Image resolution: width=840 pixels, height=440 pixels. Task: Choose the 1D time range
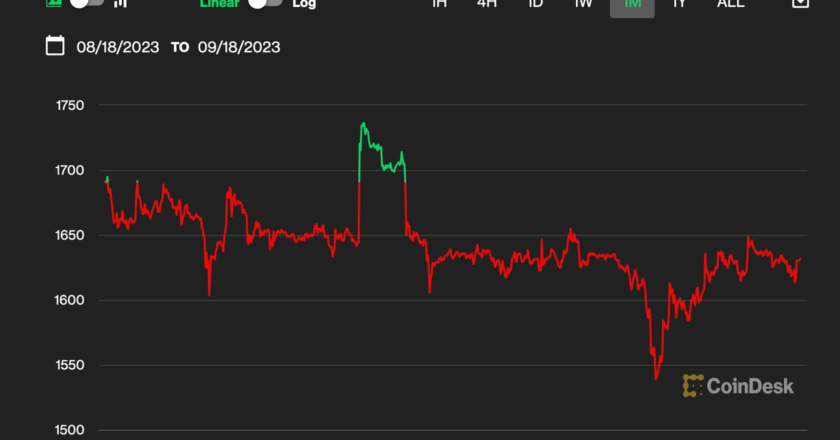click(x=536, y=4)
